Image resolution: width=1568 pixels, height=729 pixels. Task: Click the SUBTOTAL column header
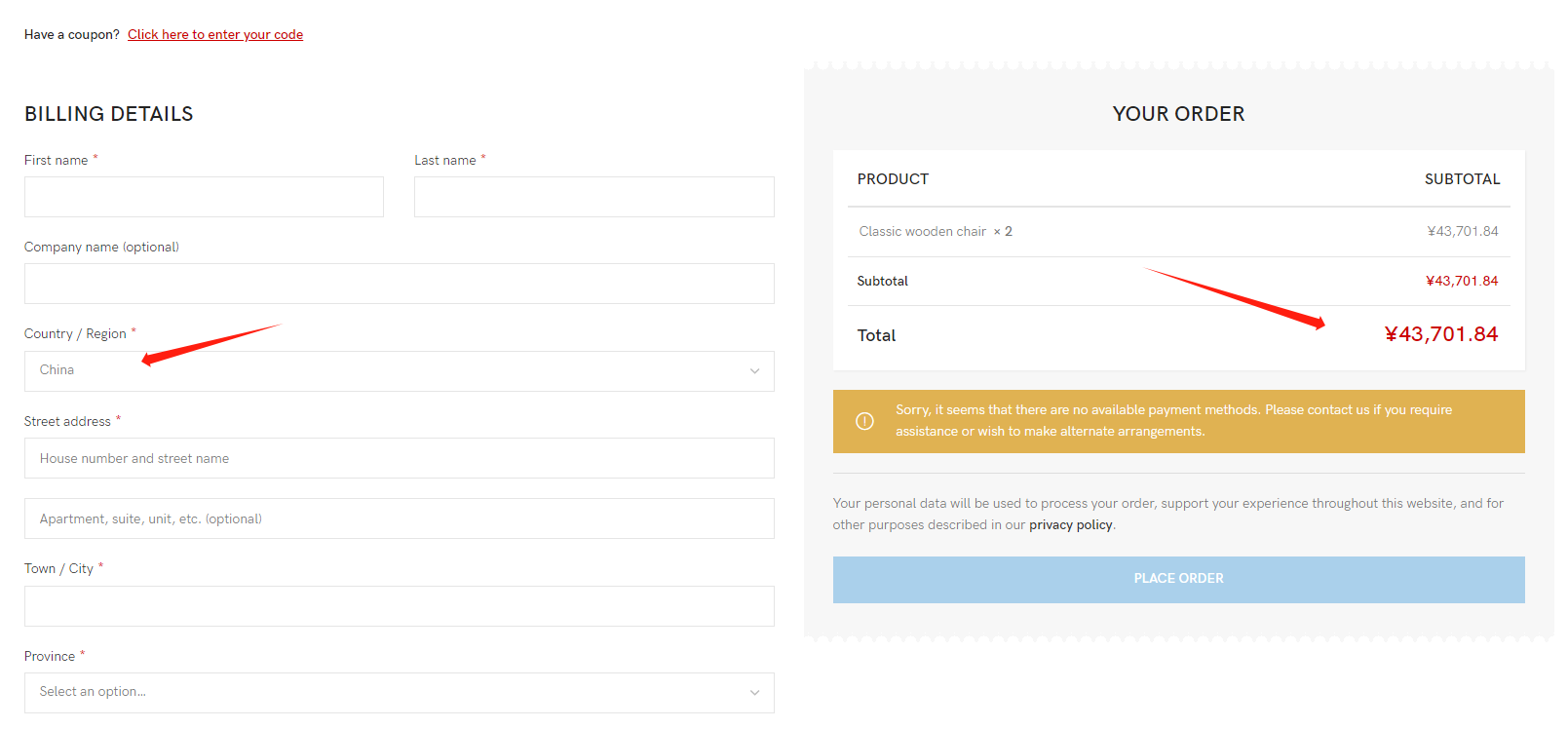pyautogui.click(x=1461, y=179)
